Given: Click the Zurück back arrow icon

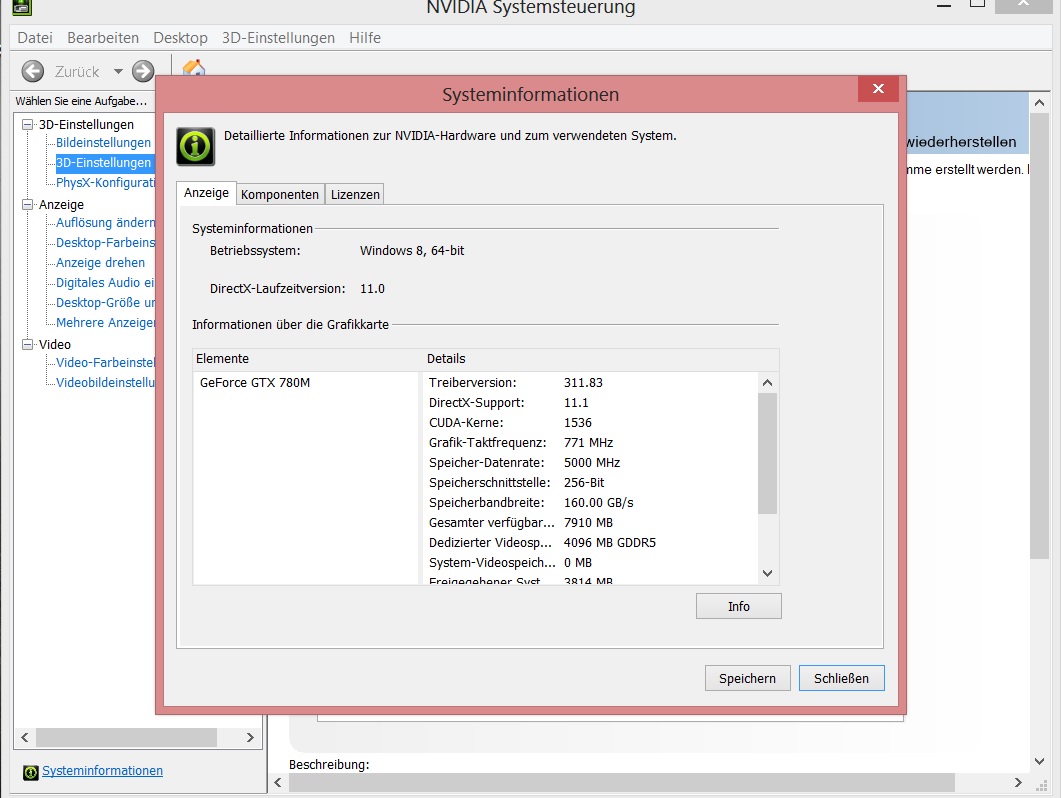Looking at the screenshot, I should [32, 71].
